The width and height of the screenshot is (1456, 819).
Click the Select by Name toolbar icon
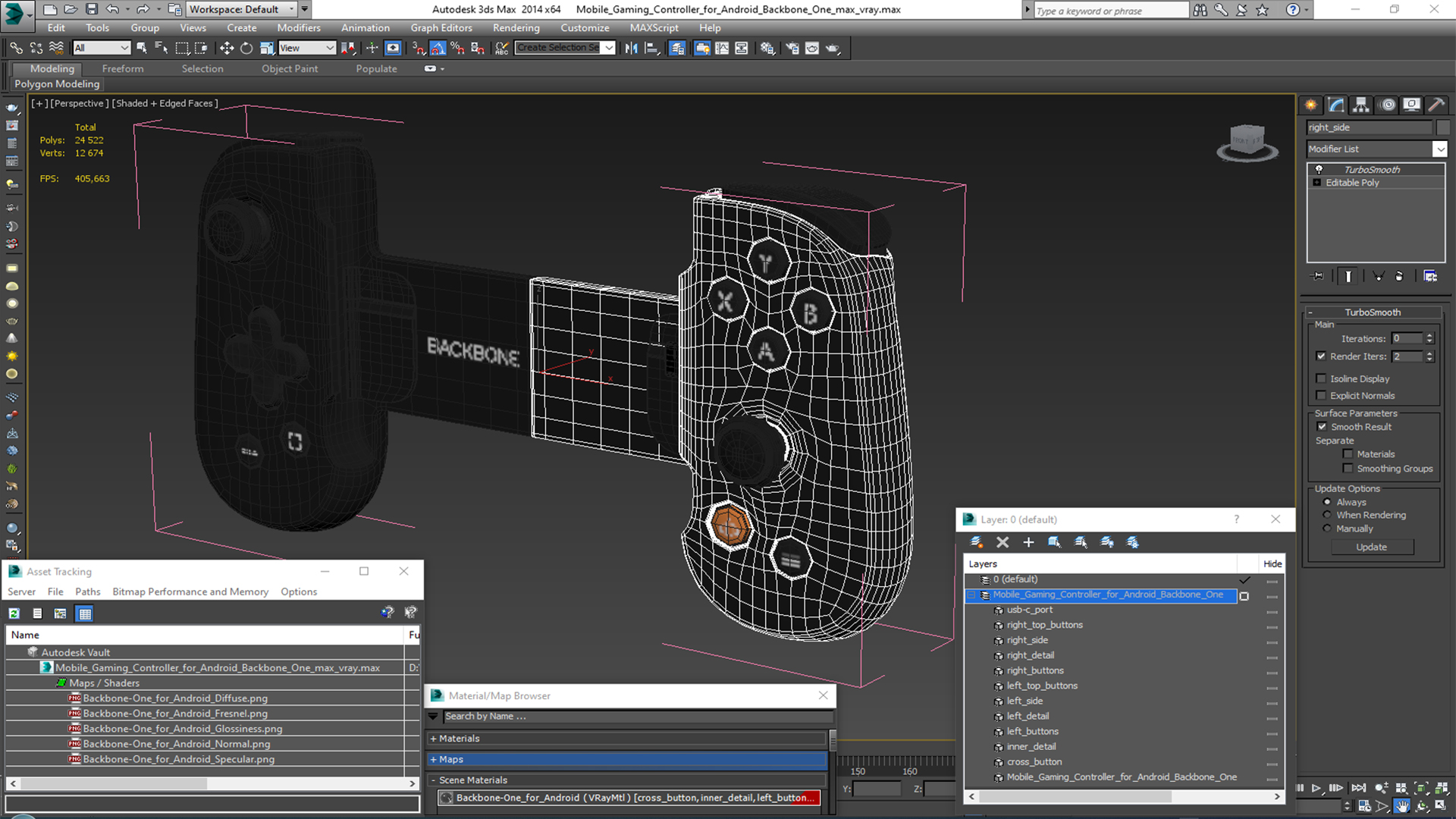tap(162, 48)
